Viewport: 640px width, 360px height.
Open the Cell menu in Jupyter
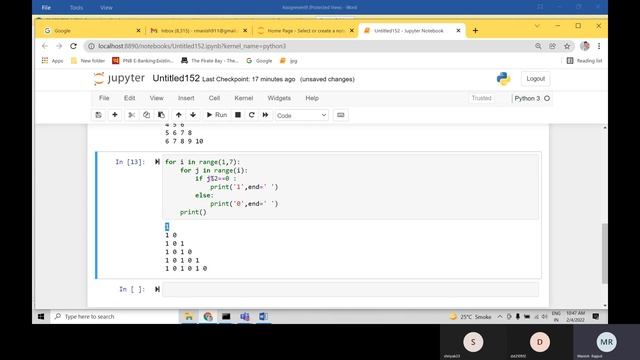point(214,98)
